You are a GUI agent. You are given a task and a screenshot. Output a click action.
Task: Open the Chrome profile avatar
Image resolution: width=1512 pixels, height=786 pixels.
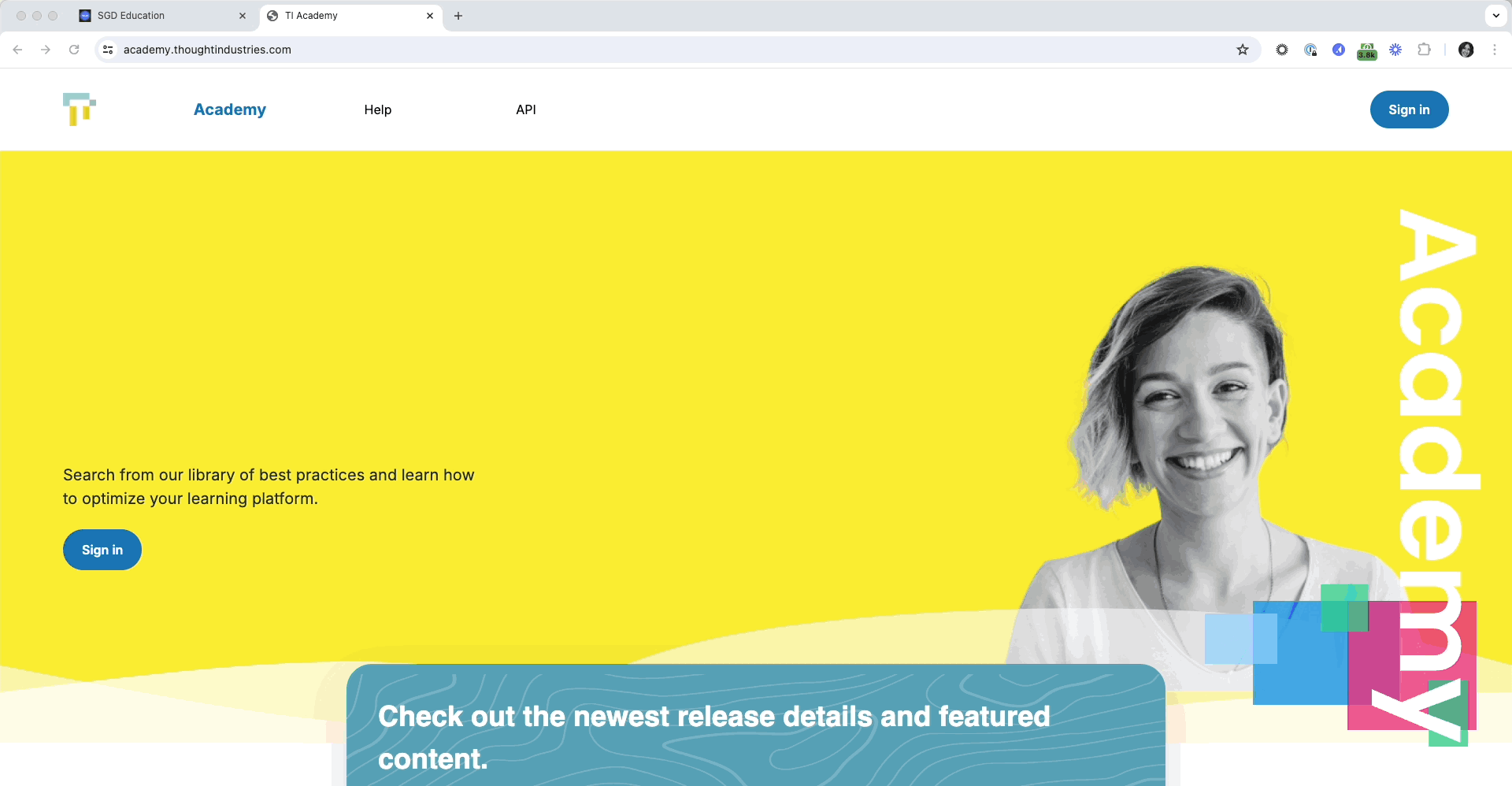(1466, 50)
